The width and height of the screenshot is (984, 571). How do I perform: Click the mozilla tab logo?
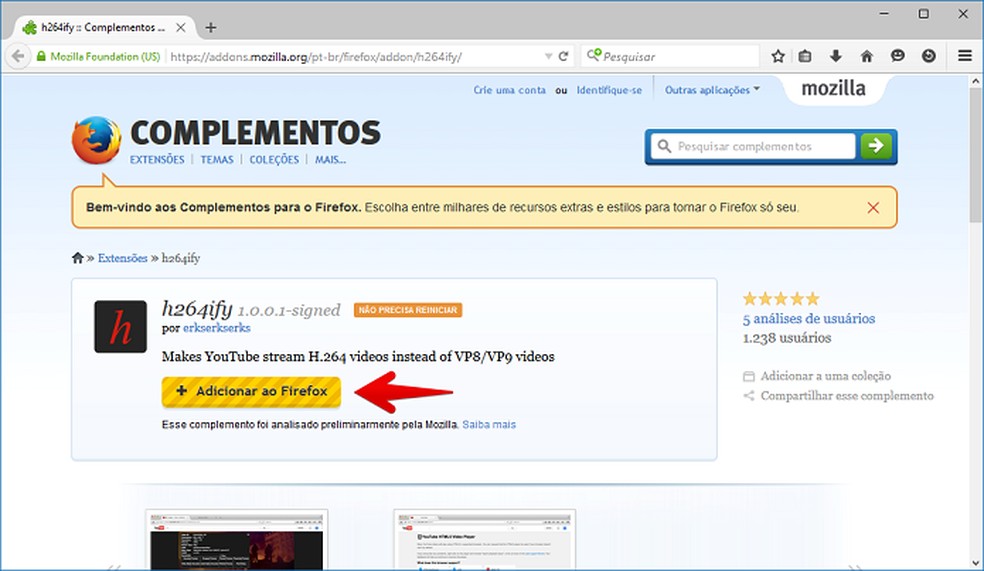point(833,88)
